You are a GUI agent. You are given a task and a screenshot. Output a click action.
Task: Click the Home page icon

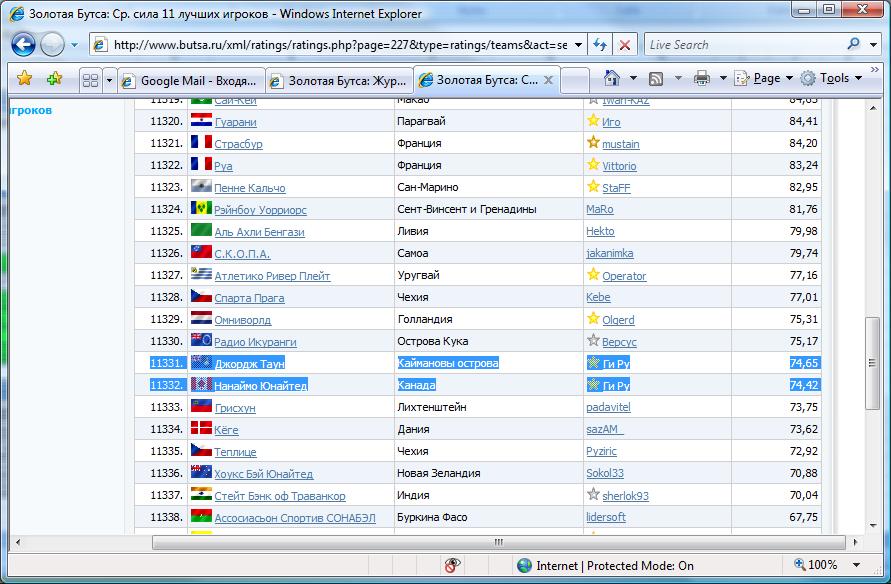(x=612, y=78)
